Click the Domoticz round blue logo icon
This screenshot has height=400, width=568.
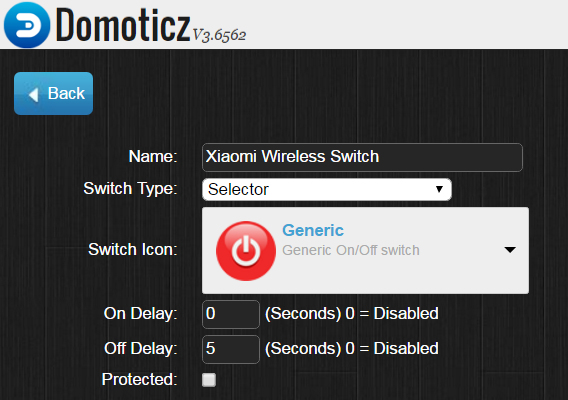click(27, 25)
